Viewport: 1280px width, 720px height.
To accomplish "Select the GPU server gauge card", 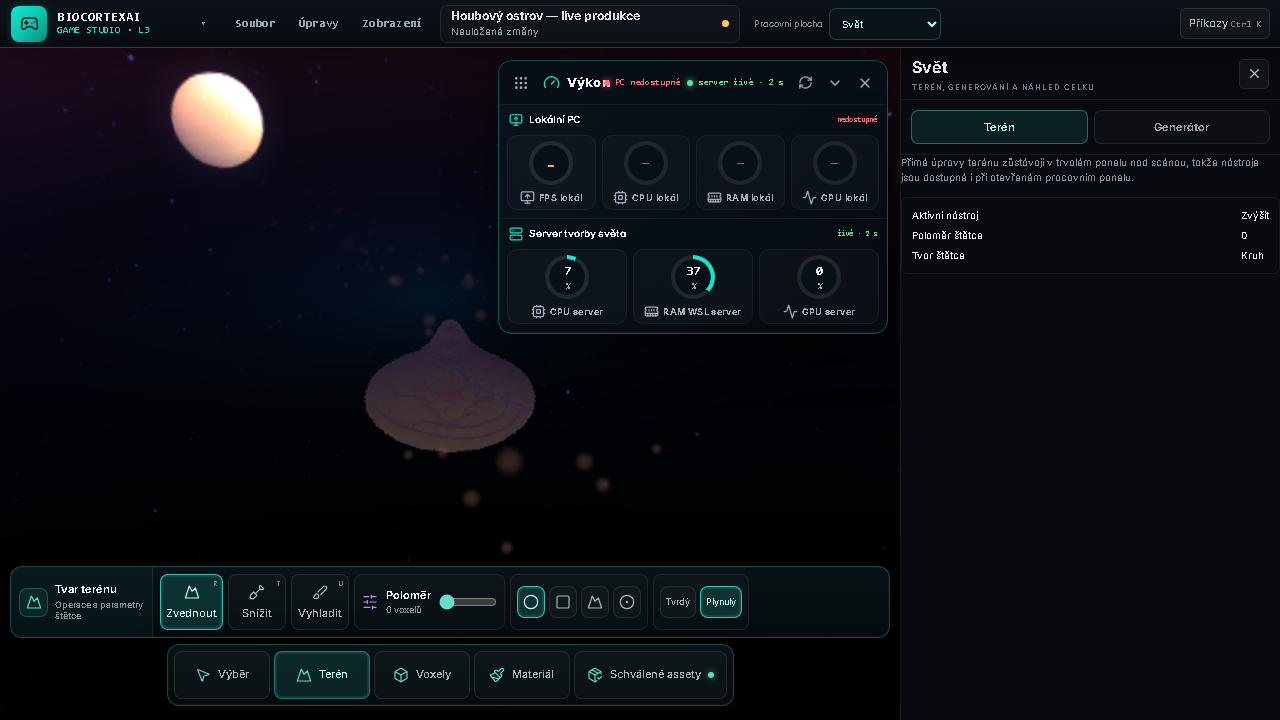I will pos(819,286).
